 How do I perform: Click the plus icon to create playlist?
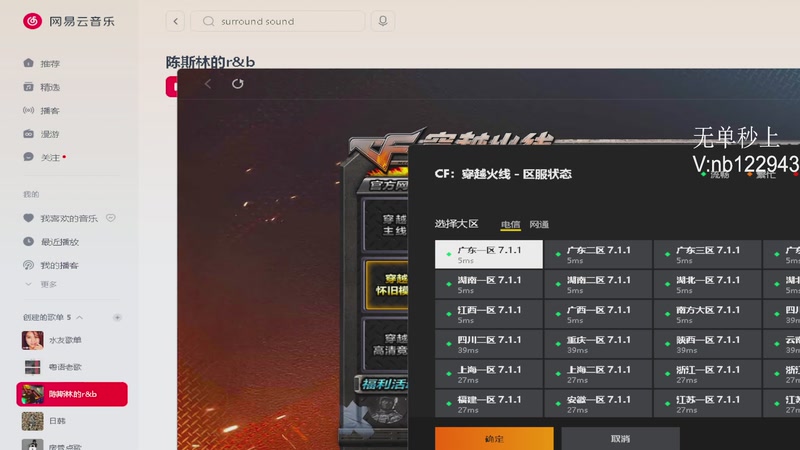tap(117, 317)
